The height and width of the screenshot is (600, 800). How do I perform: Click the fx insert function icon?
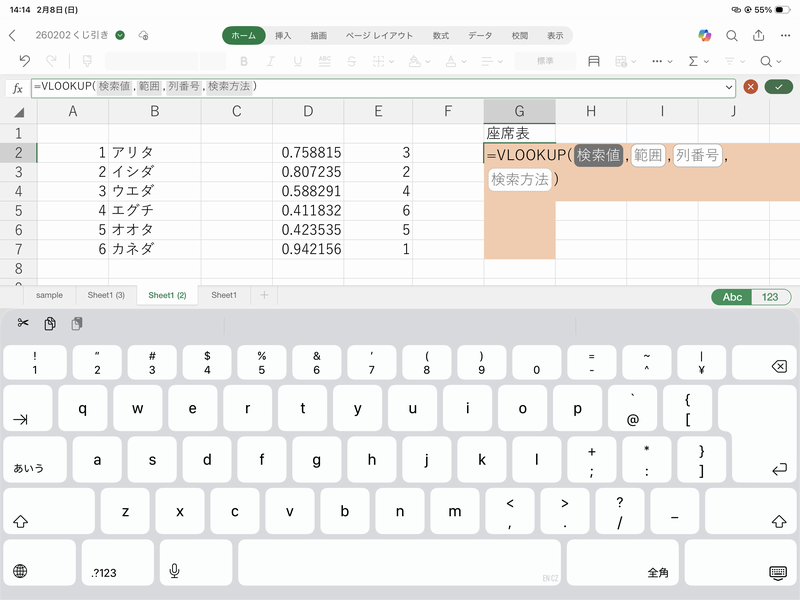17,88
